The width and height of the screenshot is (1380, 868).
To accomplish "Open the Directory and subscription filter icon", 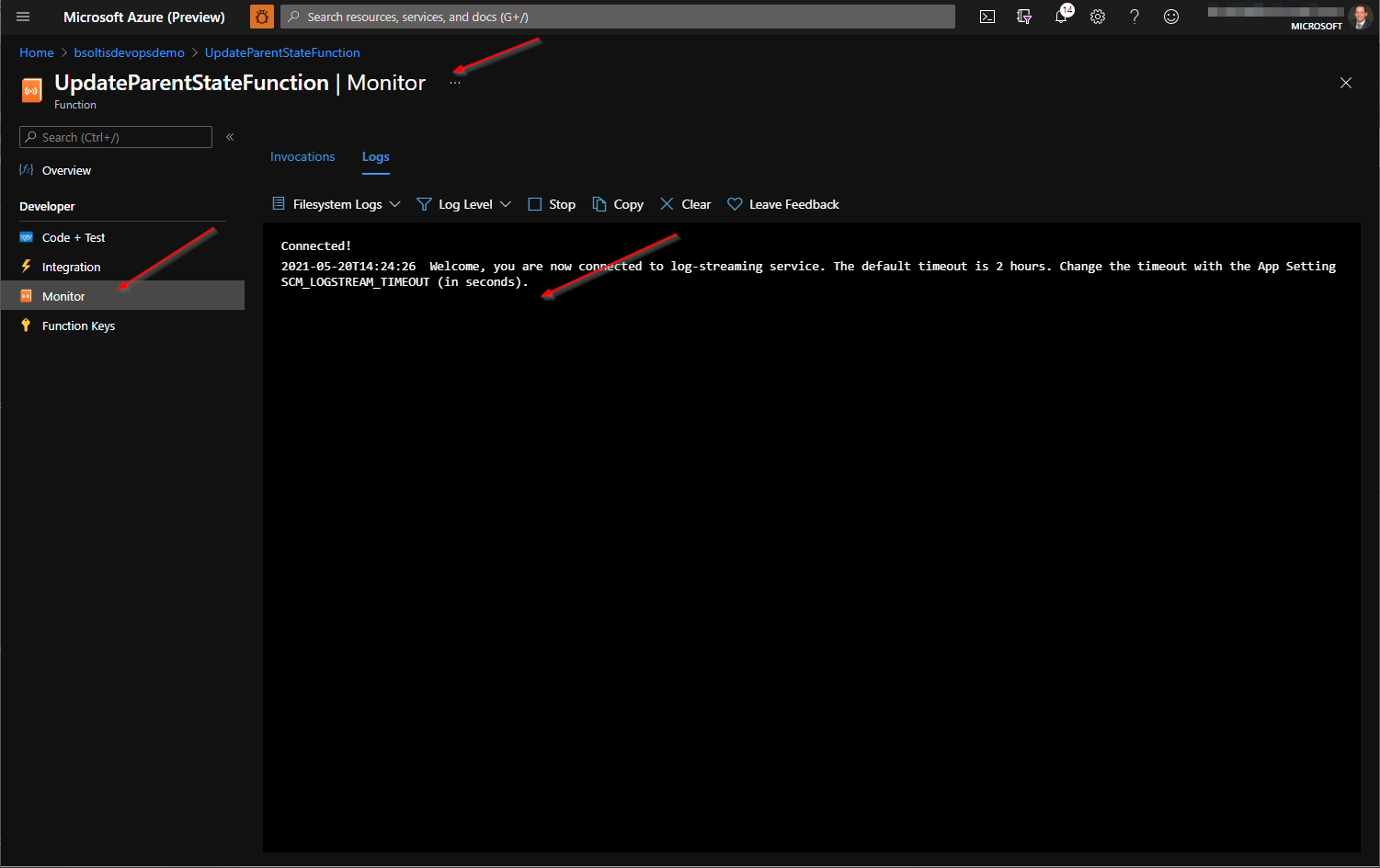I will pyautogui.click(x=1024, y=17).
